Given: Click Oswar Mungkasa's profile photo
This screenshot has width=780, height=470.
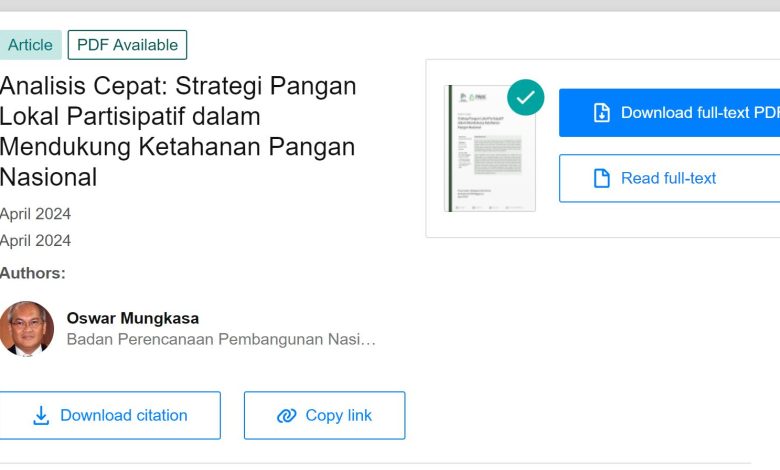Looking at the screenshot, I should click(x=27, y=329).
